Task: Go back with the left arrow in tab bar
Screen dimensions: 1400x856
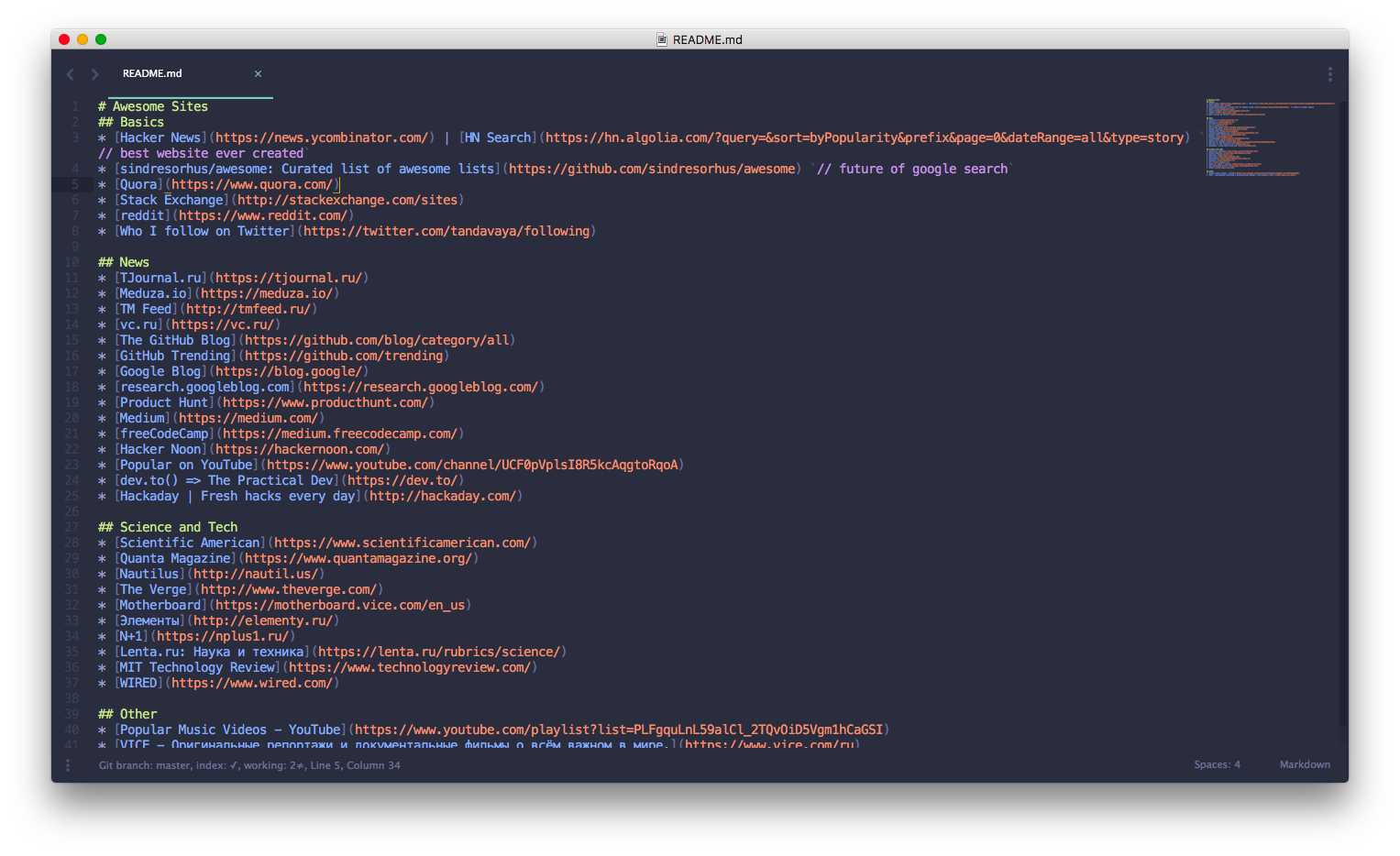Action: 70,74
